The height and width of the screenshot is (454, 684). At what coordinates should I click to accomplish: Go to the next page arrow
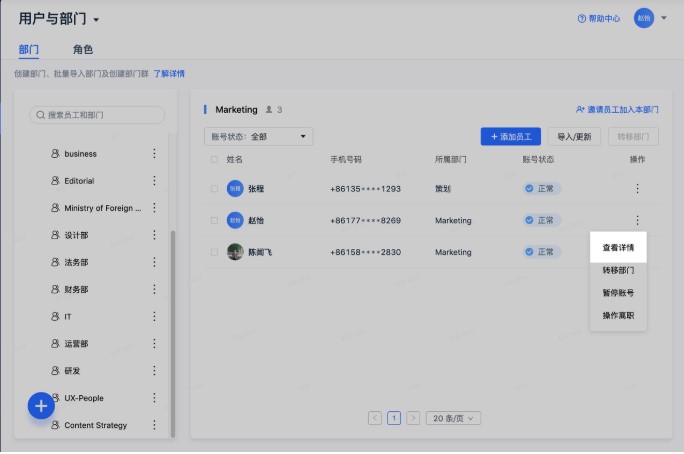point(413,418)
